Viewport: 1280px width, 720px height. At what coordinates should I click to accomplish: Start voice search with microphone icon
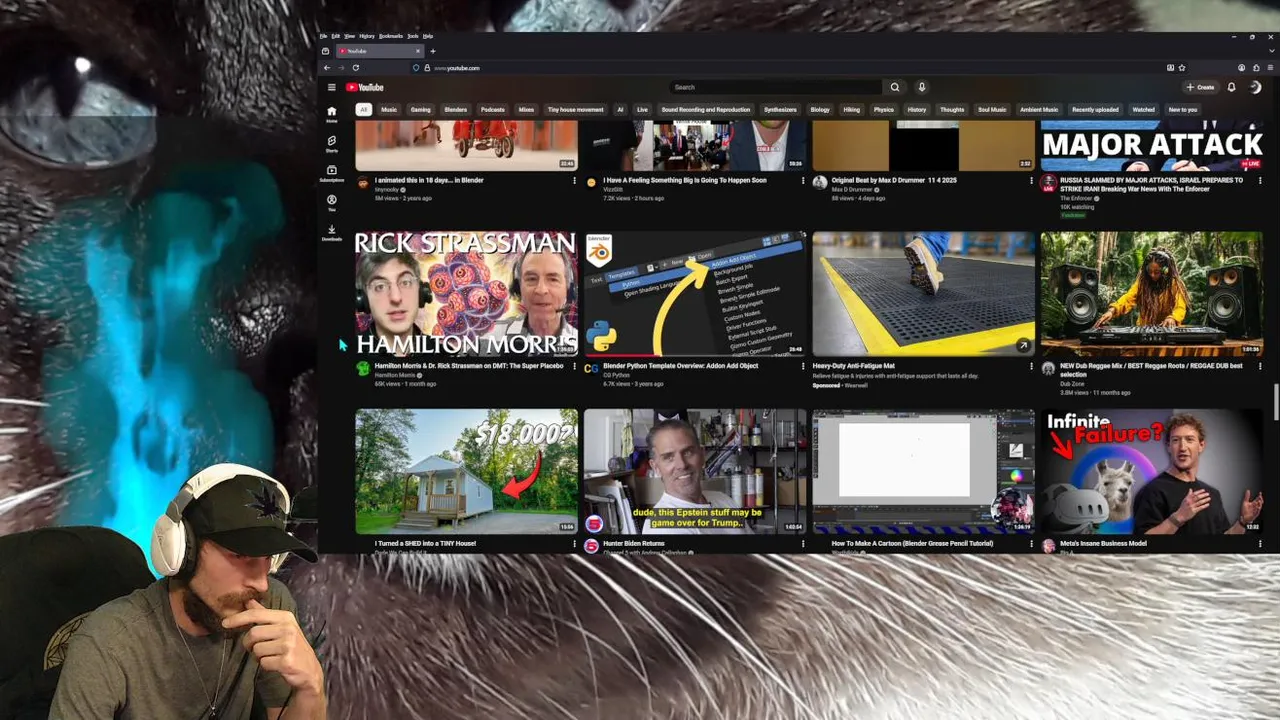click(922, 87)
